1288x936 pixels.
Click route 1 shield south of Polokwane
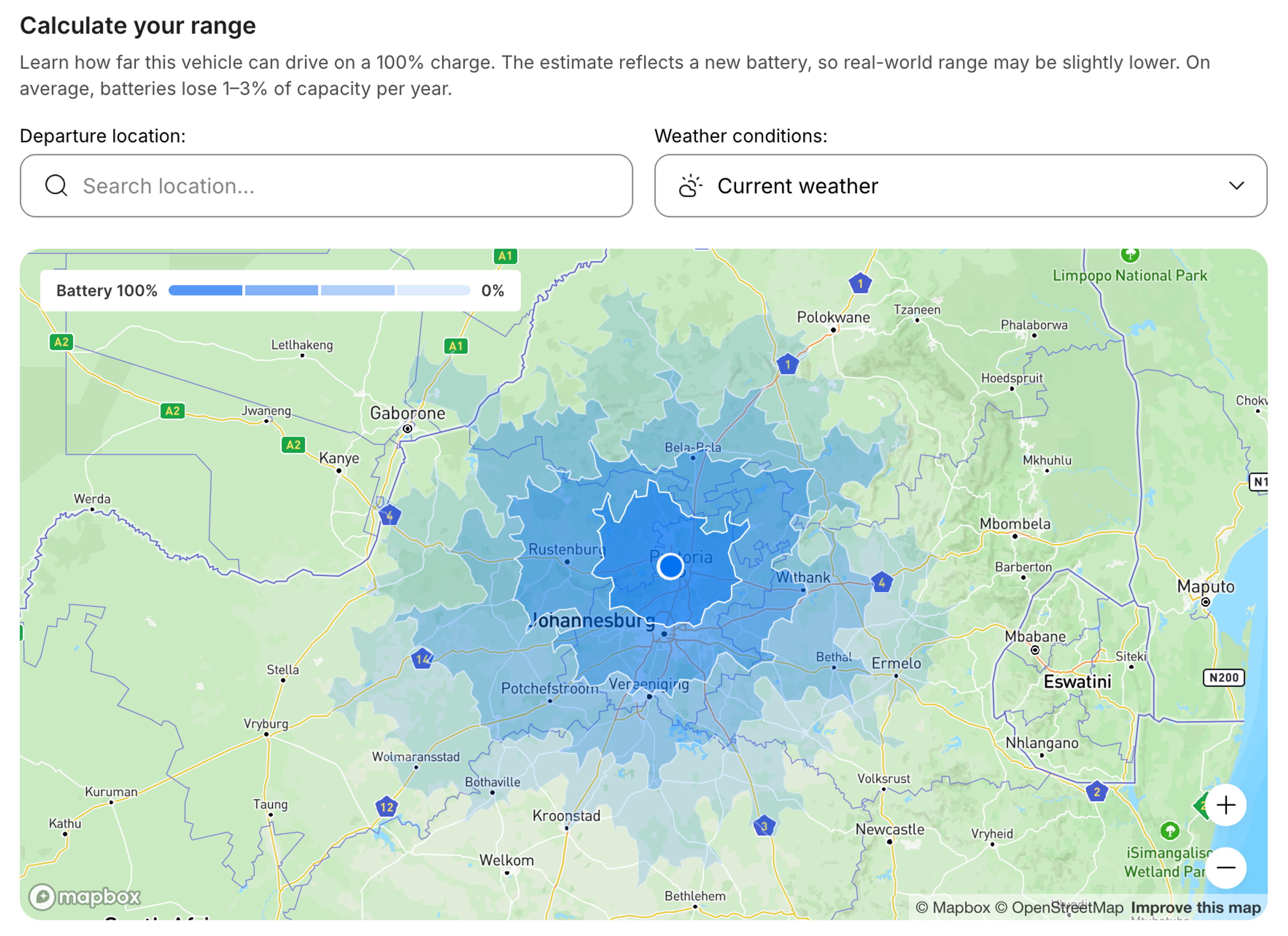(x=787, y=364)
